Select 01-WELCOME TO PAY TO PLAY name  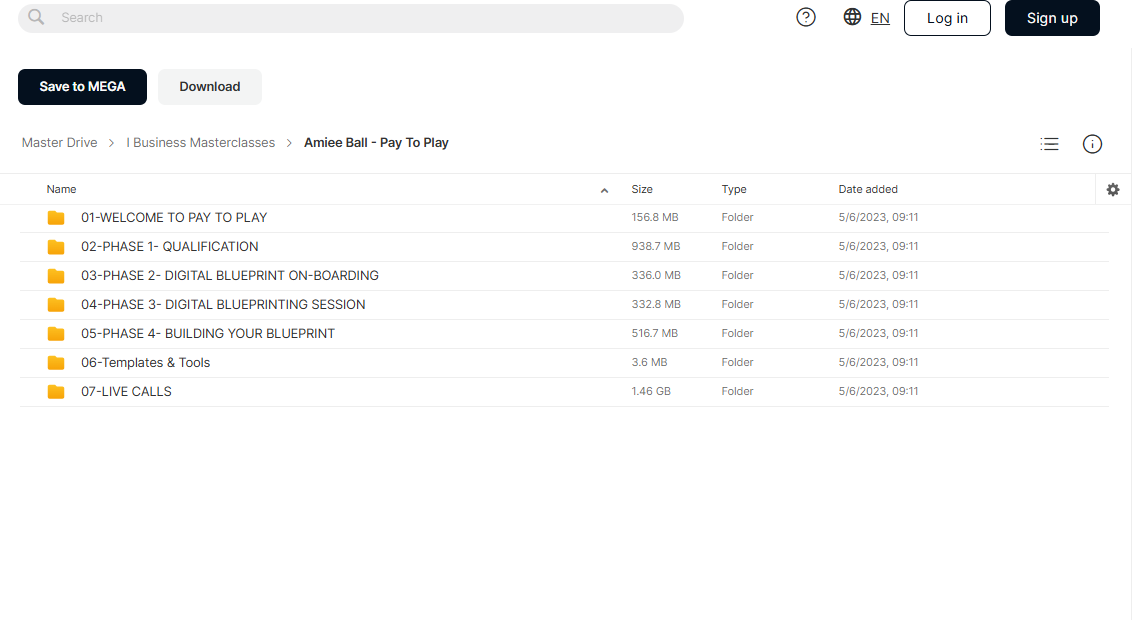[x=174, y=217]
